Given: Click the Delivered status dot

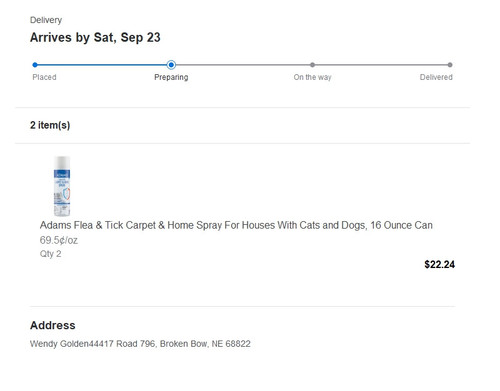Looking at the screenshot, I should tap(450, 65).
